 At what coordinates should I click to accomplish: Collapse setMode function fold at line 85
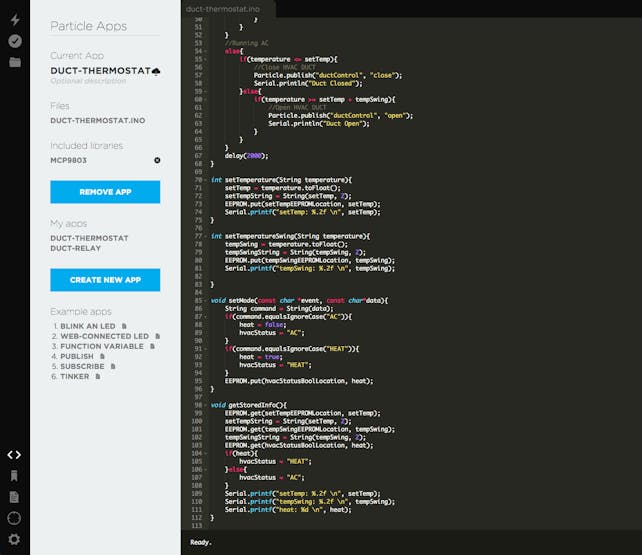(206, 300)
